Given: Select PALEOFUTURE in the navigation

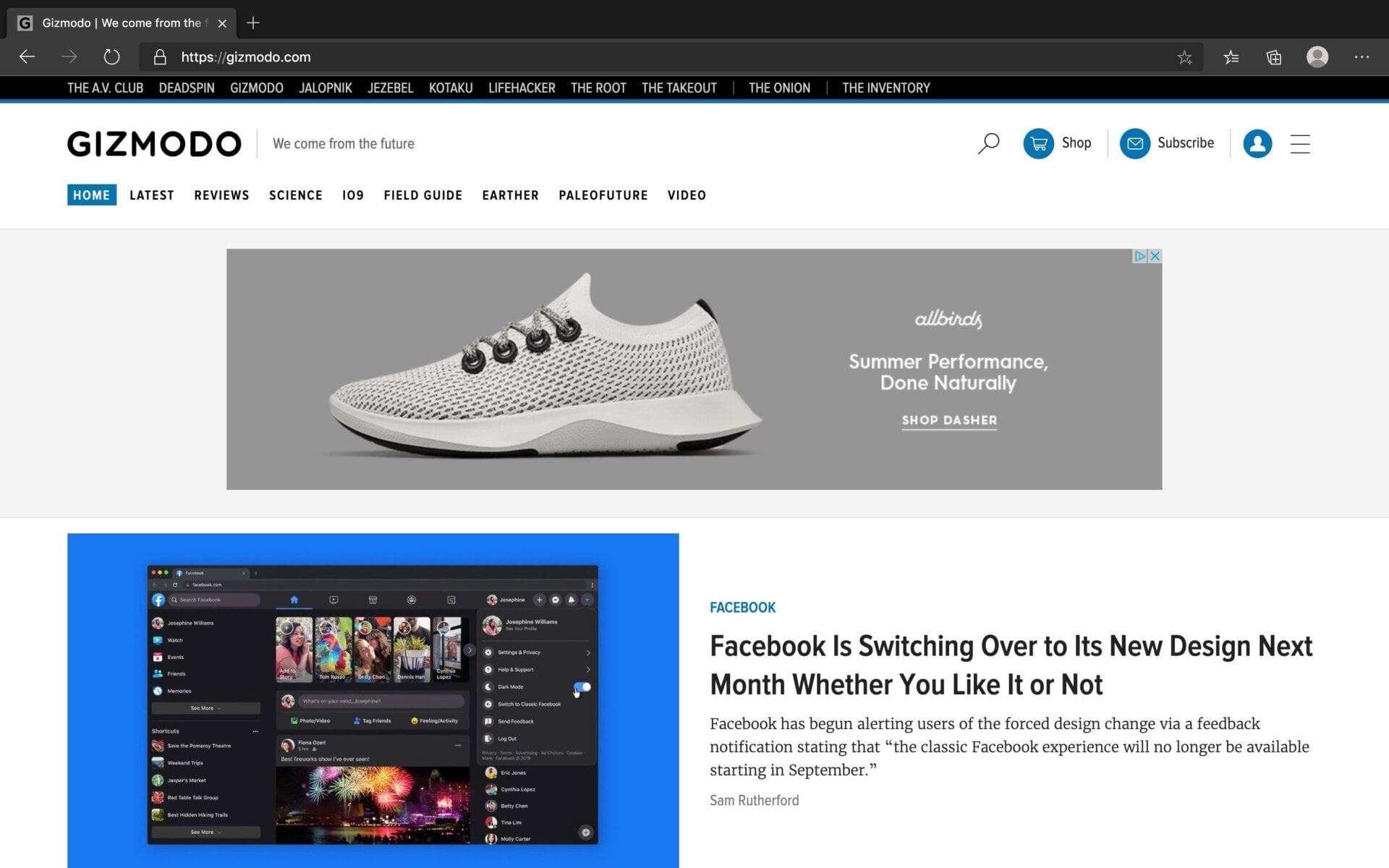Looking at the screenshot, I should (603, 195).
